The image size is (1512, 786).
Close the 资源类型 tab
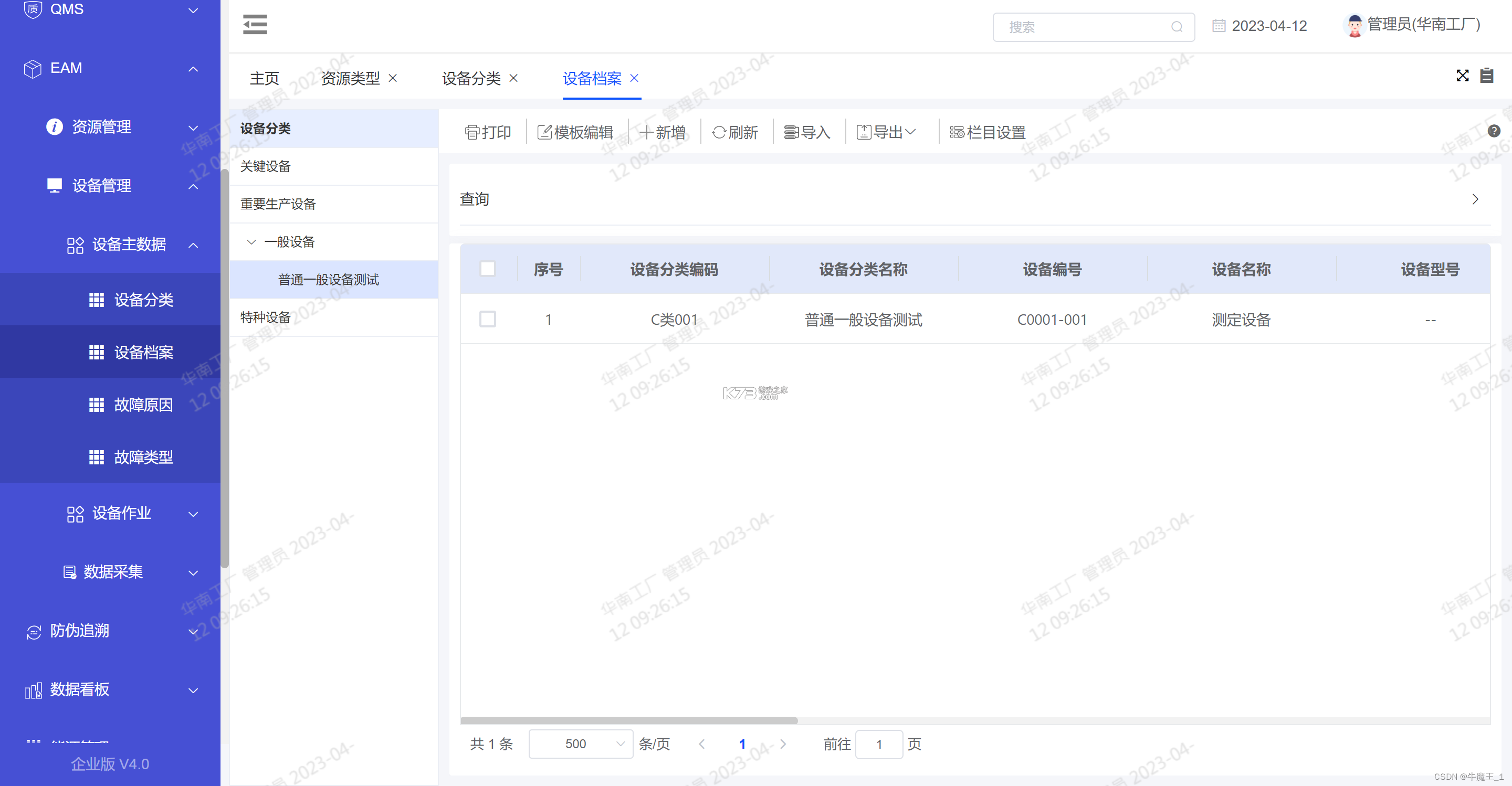pyautogui.click(x=393, y=78)
